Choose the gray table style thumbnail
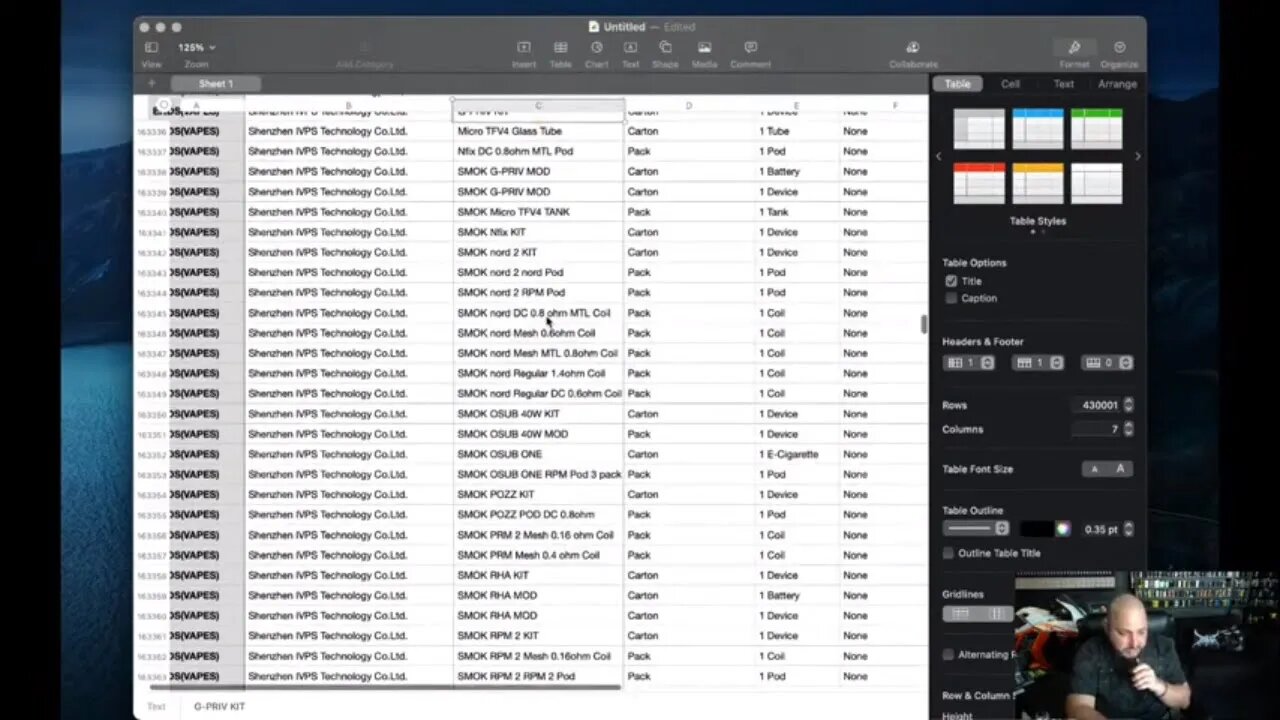 coord(979,129)
